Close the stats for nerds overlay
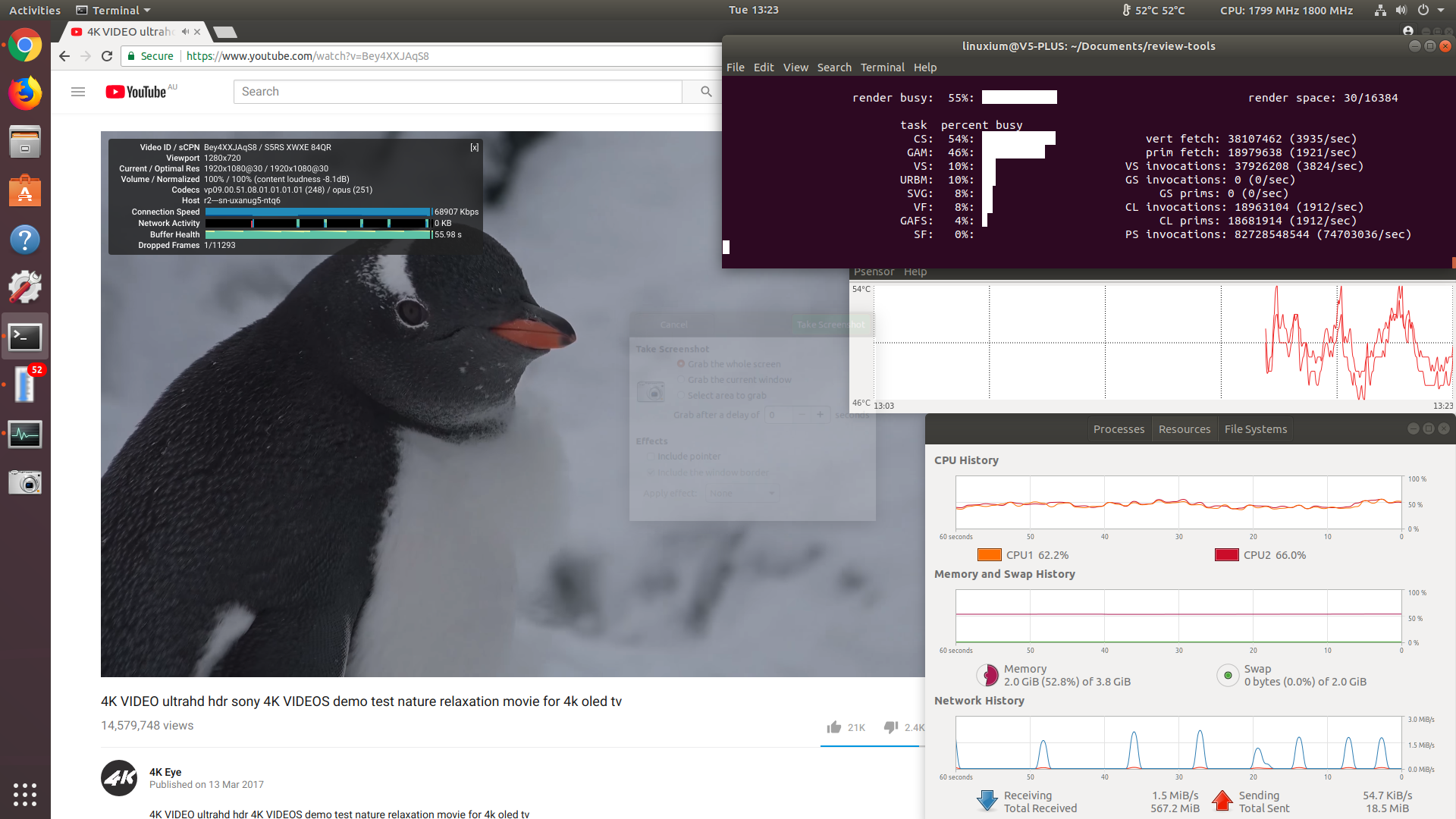This screenshot has width=1456, height=819. coord(474,147)
